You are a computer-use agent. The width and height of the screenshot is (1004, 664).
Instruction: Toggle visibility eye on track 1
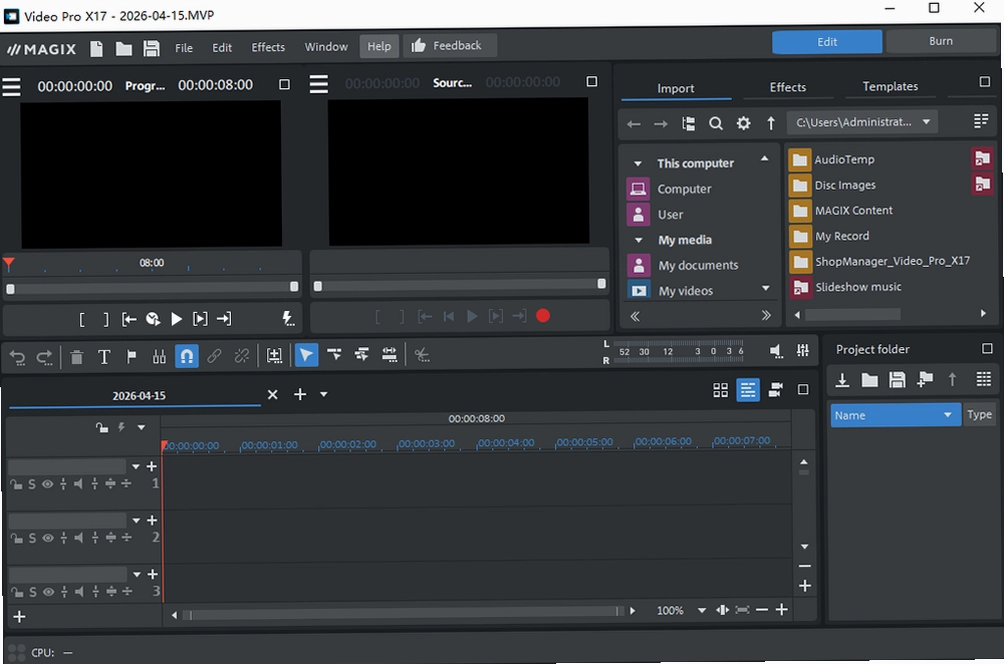click(x=47, y=484)
